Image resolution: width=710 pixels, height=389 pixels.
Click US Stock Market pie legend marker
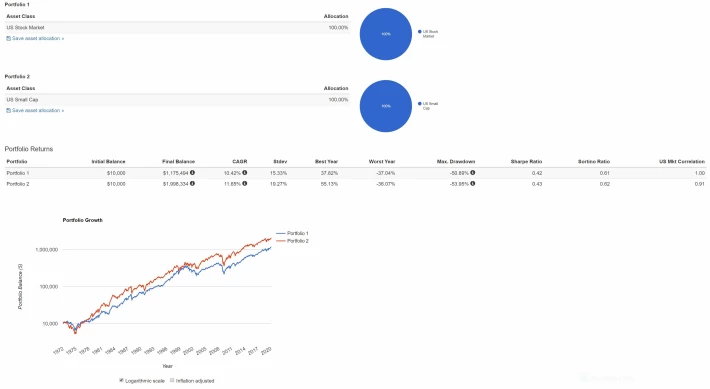click(420, 32)
